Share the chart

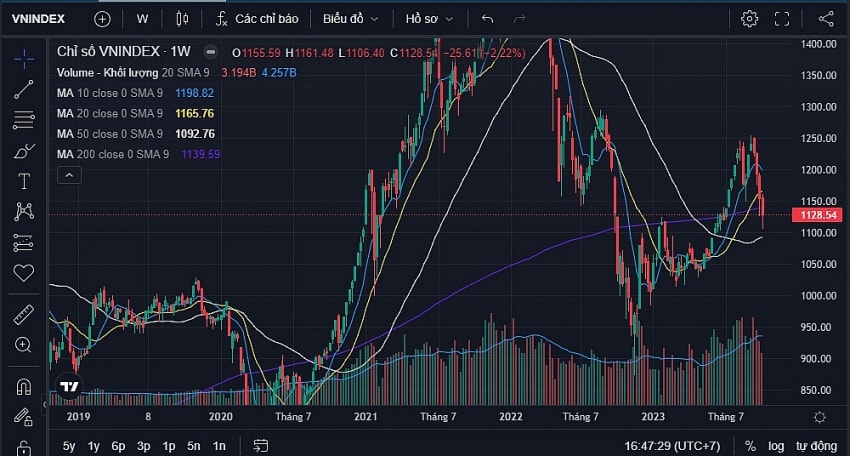pyautogui.click(x=826, y=19)
